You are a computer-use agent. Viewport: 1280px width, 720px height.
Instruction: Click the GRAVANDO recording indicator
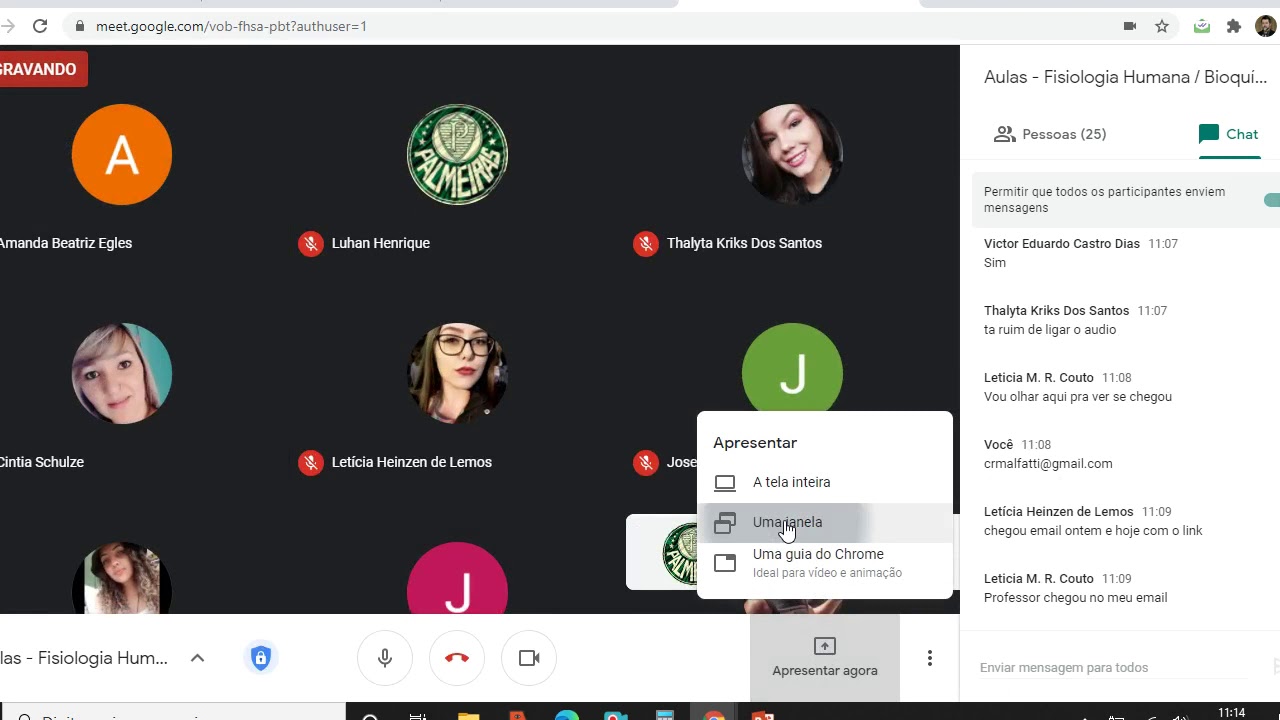tap(42, 69)
